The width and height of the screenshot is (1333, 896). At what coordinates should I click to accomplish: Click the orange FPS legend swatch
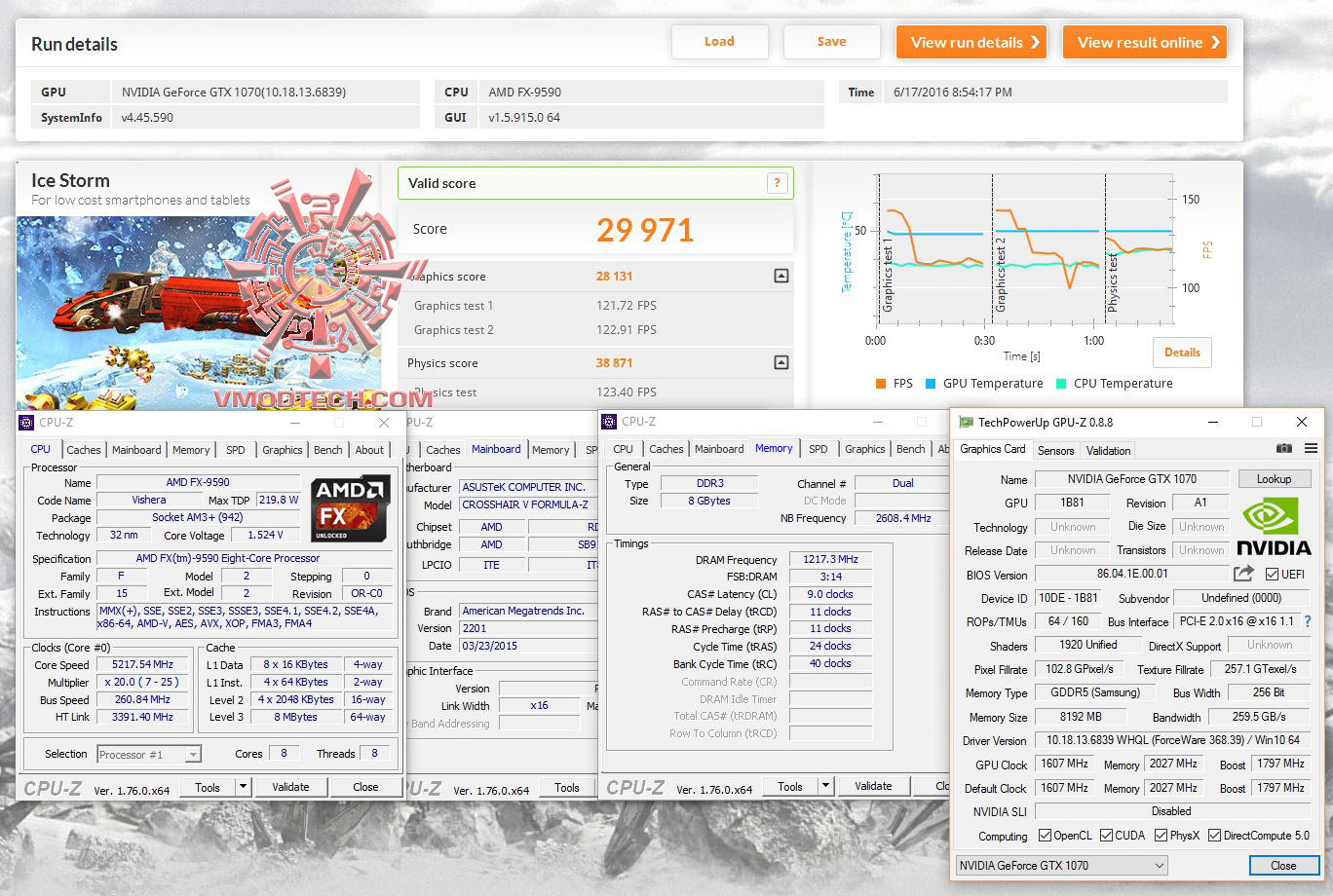click(881, 384)
